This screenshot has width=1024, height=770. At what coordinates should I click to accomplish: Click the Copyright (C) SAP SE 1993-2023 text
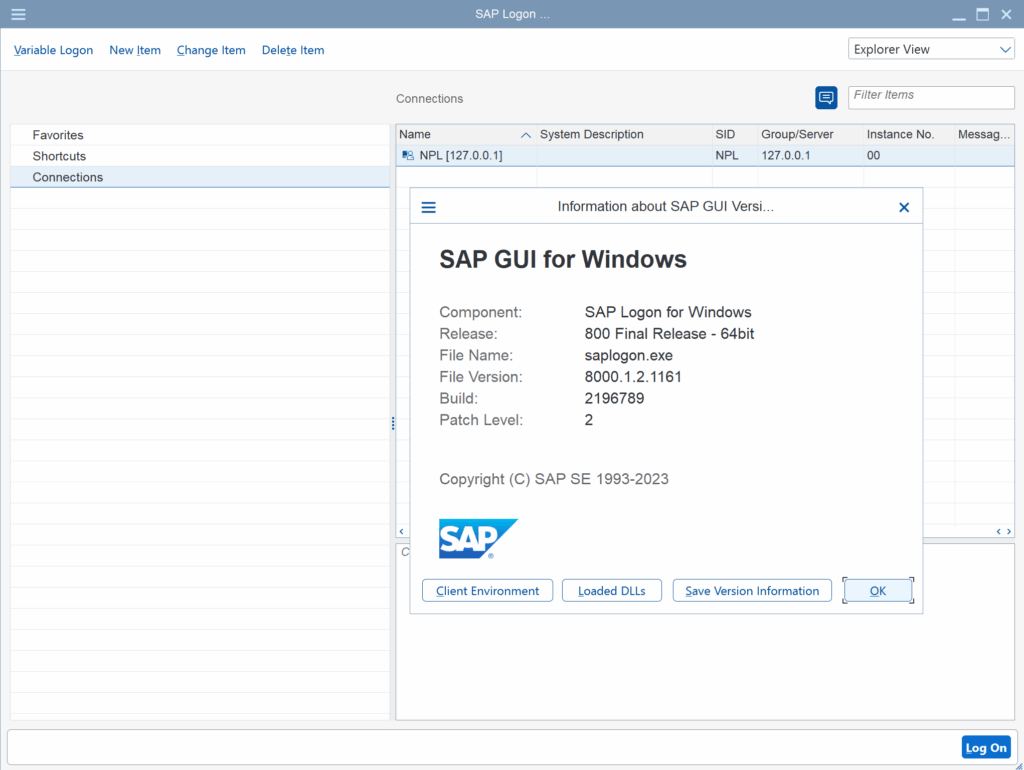tap(554, 479)
